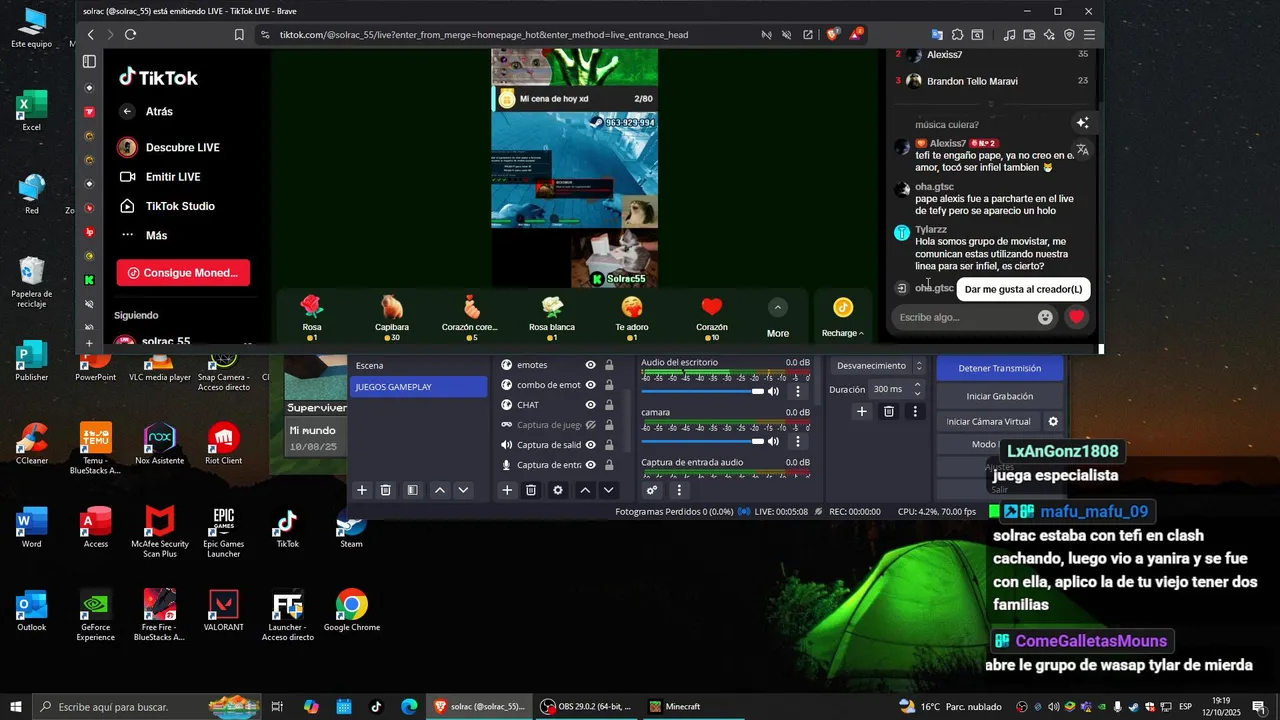Open the transitions three-dot menu
The height and width of the screenshot is (720, 1280).
915,411
